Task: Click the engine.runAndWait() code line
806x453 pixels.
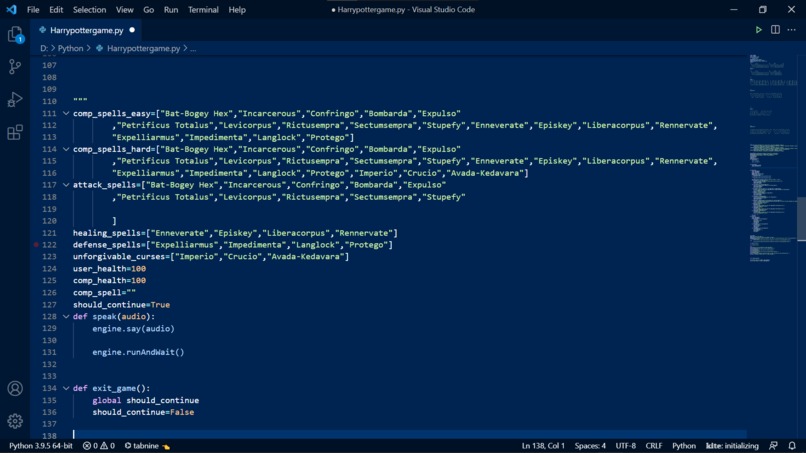Action: (138, 352)
